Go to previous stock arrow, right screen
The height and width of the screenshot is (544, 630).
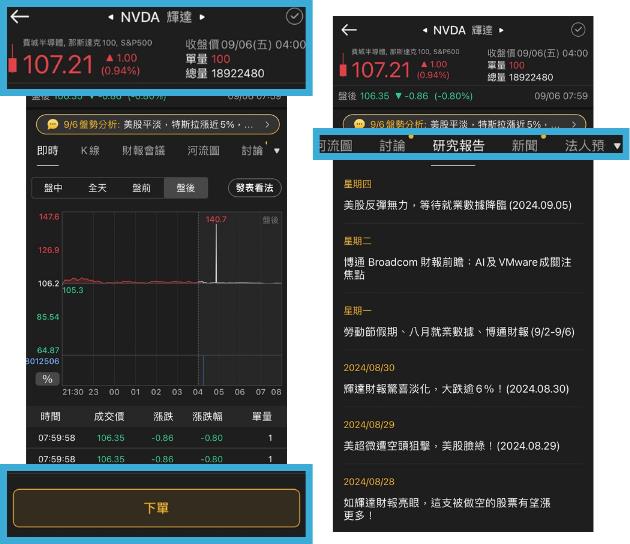425,30
